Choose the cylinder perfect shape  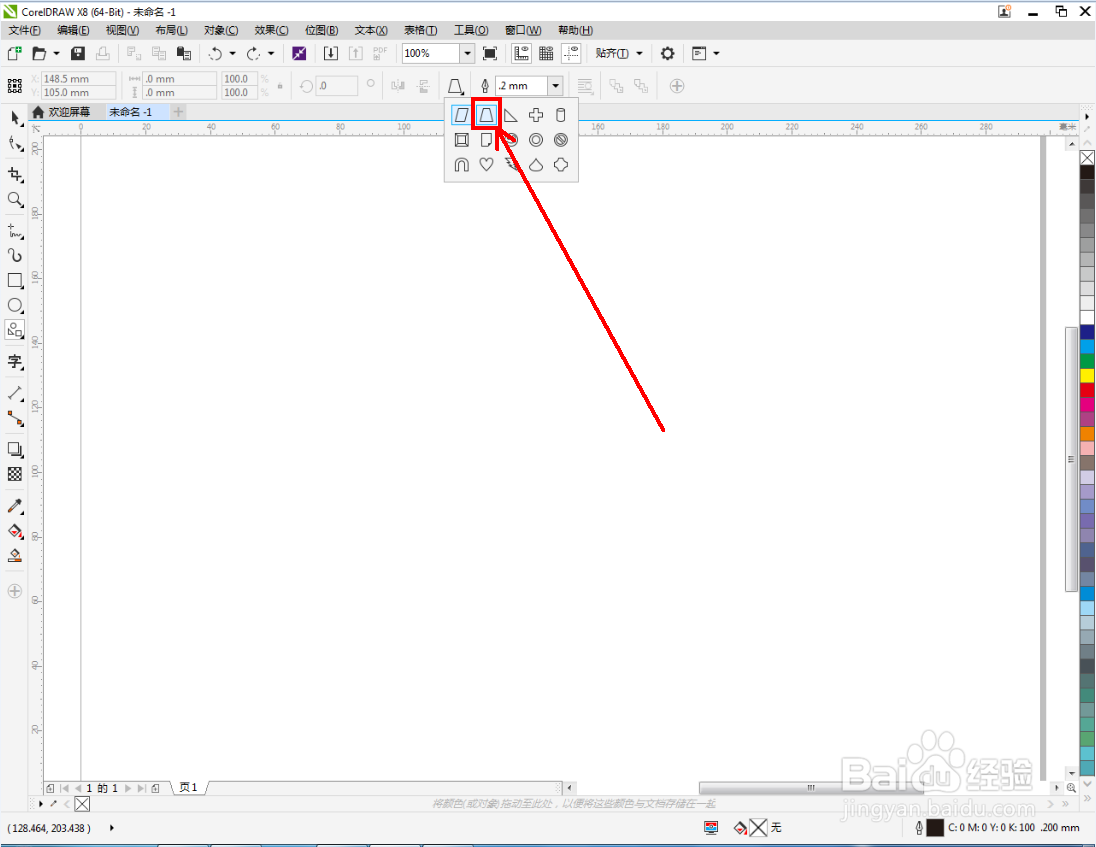click(561, 115)
